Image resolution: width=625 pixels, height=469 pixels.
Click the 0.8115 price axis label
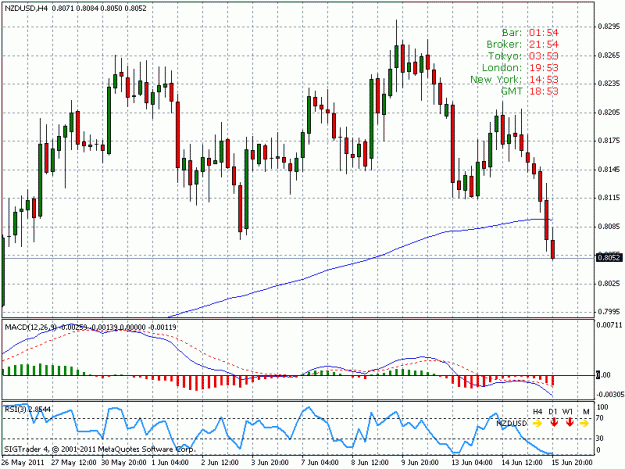[x=609, y=198]
